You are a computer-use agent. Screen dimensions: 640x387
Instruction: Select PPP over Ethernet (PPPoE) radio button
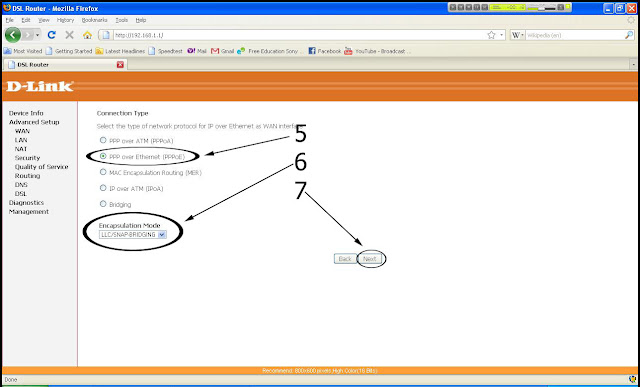(103, 156)
